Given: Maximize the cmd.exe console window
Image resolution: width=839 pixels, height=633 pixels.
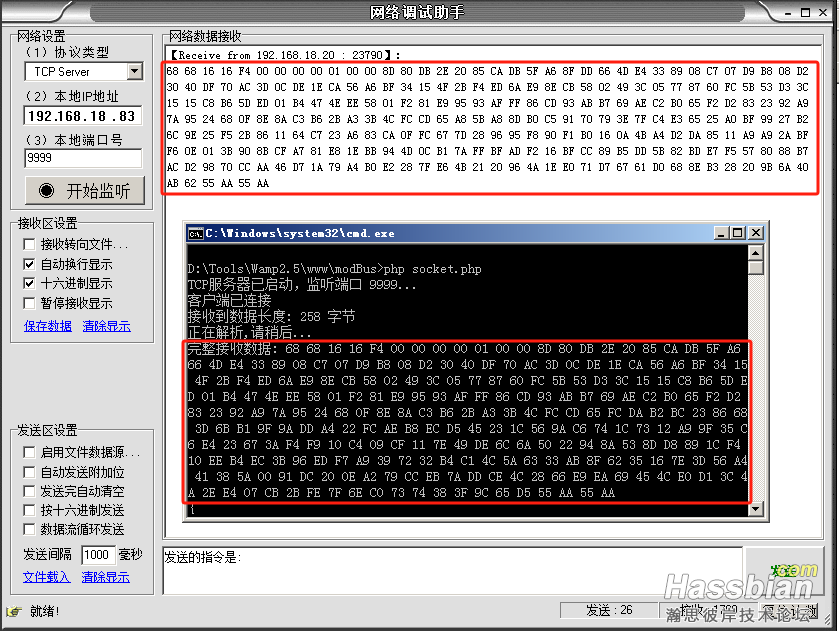Looking at the screenshot, I should pyautogui.click(x=737, y=233).
